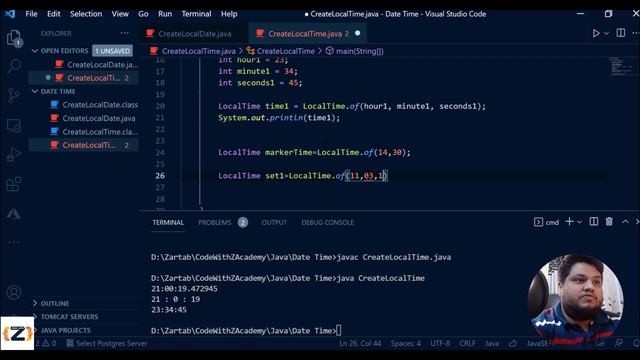The width and height of the screenshot is (640, 360).
Task: Open the Help menu
Action: pyautogui.click(x=229, y=14)
